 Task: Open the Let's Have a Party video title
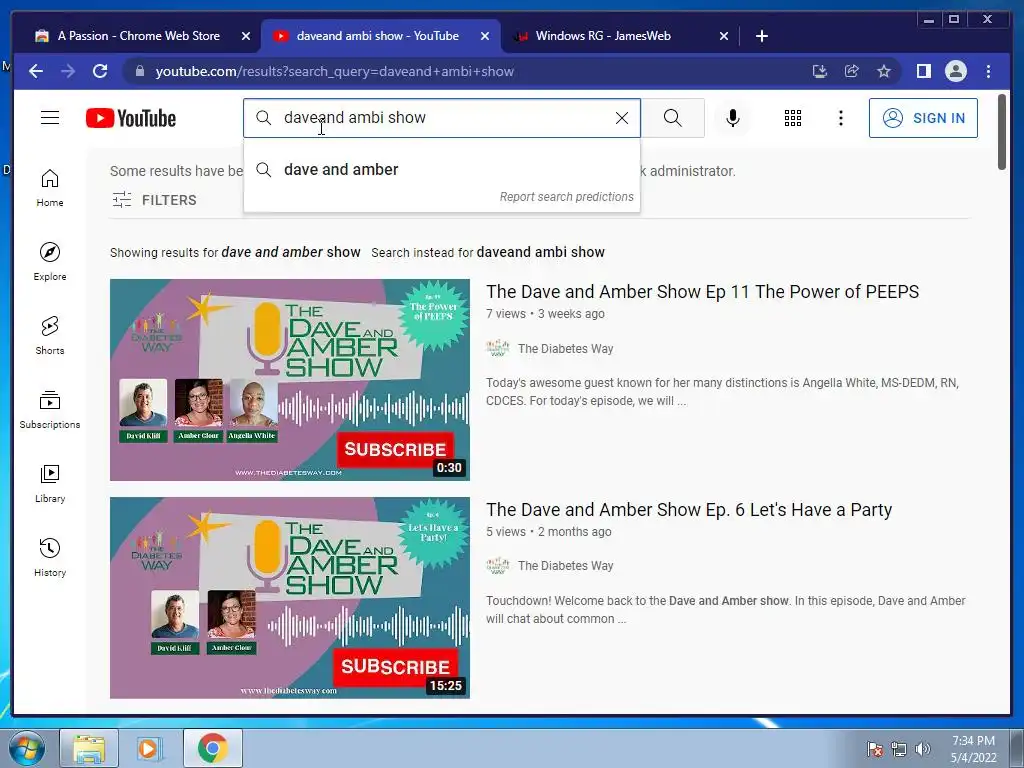pyautogui.click(x=689, y=509)
